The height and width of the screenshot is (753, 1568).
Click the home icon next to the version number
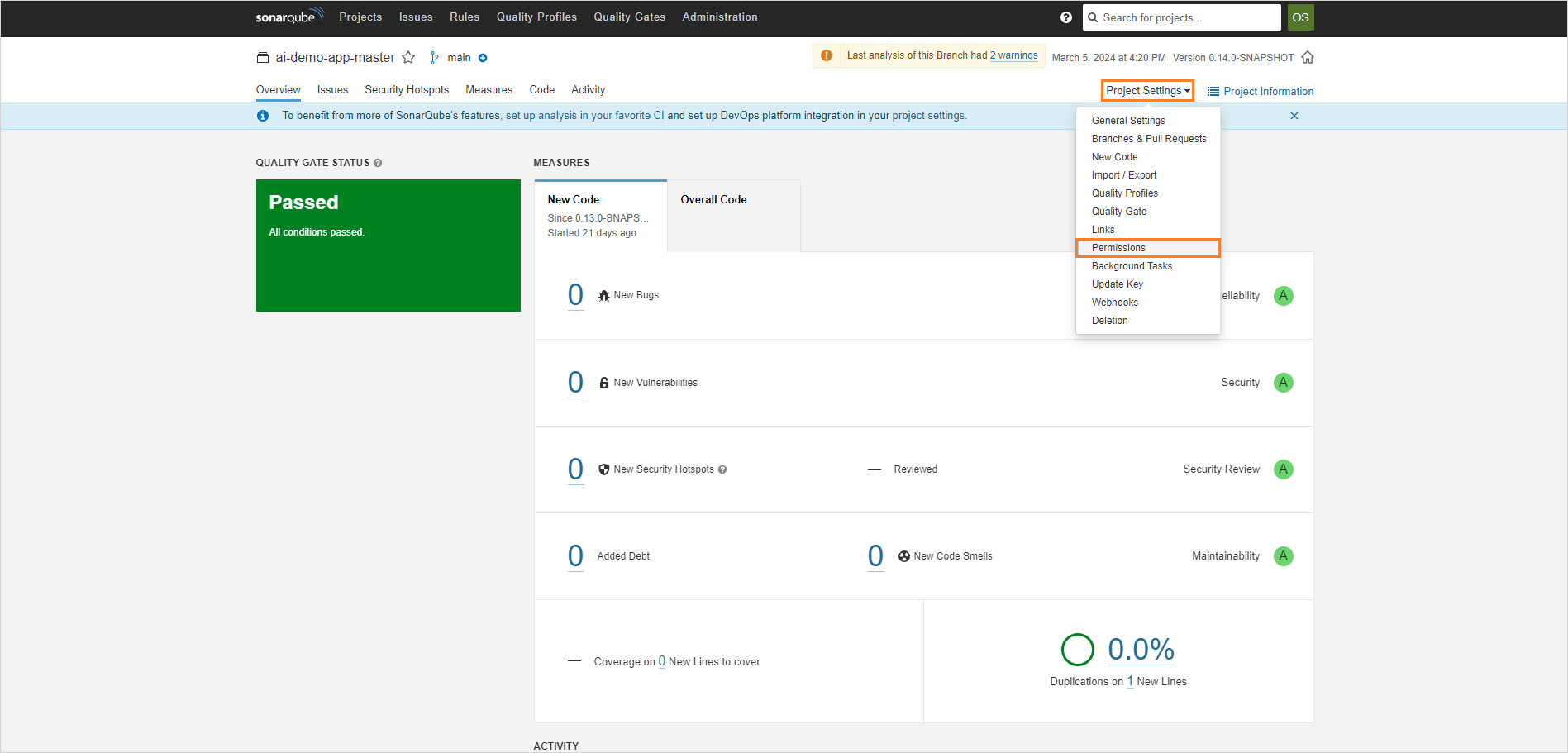point(1308,57)
